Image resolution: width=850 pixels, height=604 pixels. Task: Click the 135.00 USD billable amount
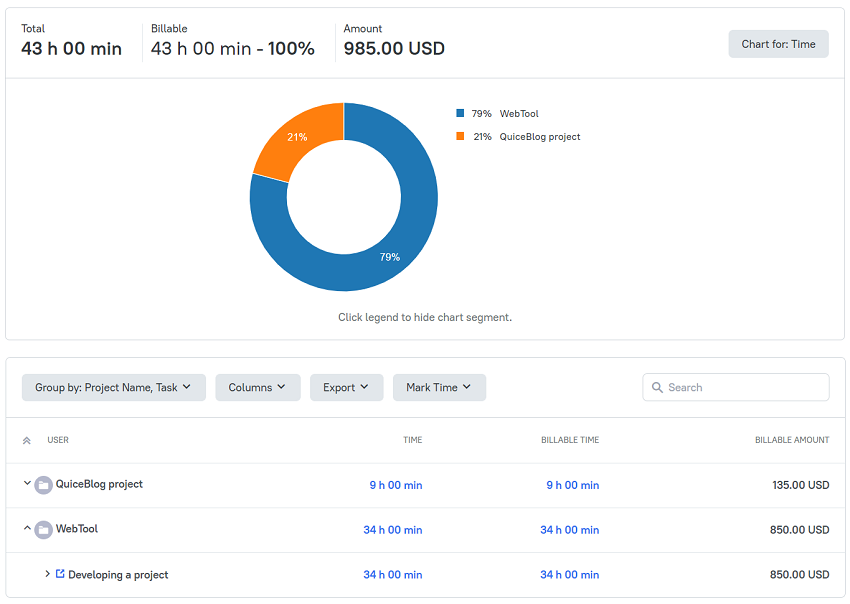point(801,485)
